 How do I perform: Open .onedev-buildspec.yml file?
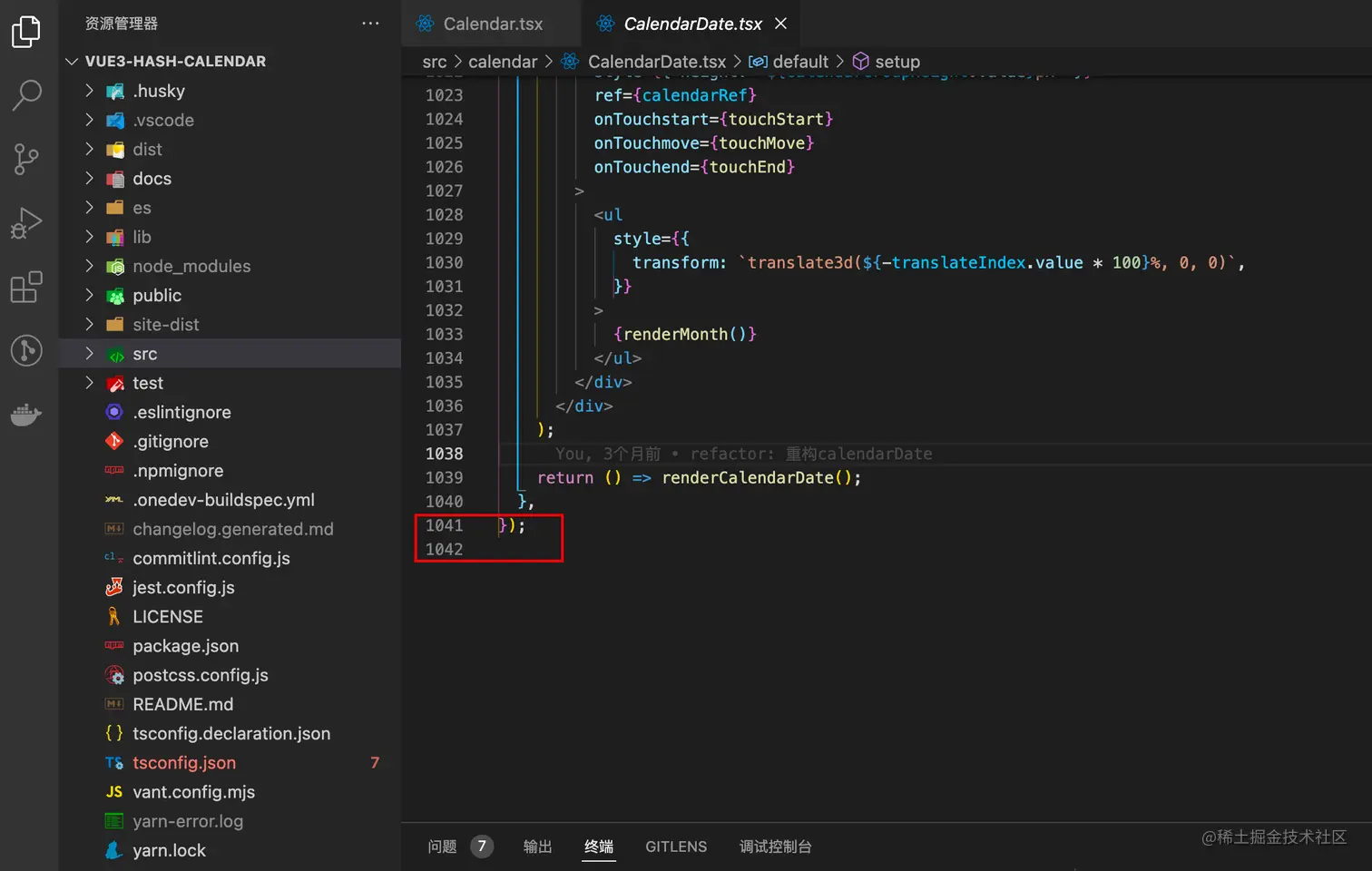(230, 500)
